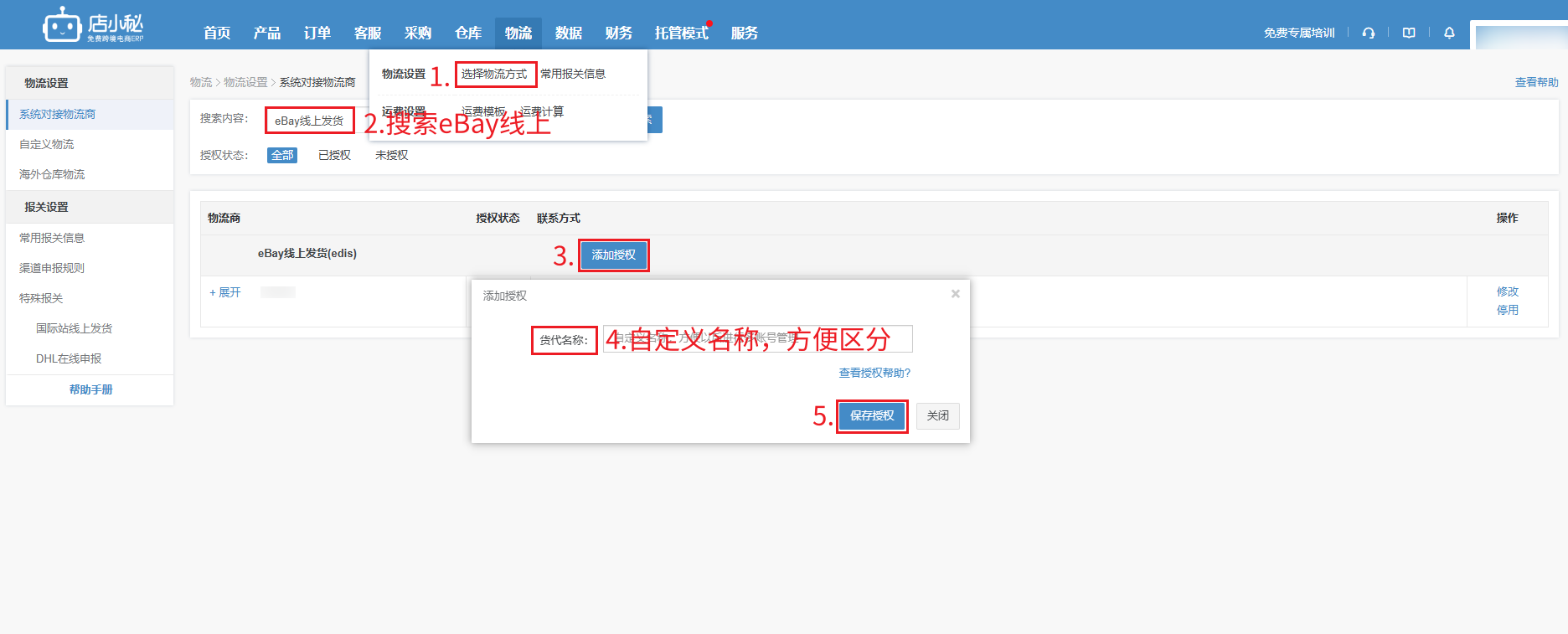Open 系统对接物流商 in sidebar

[x=90, y=114]
